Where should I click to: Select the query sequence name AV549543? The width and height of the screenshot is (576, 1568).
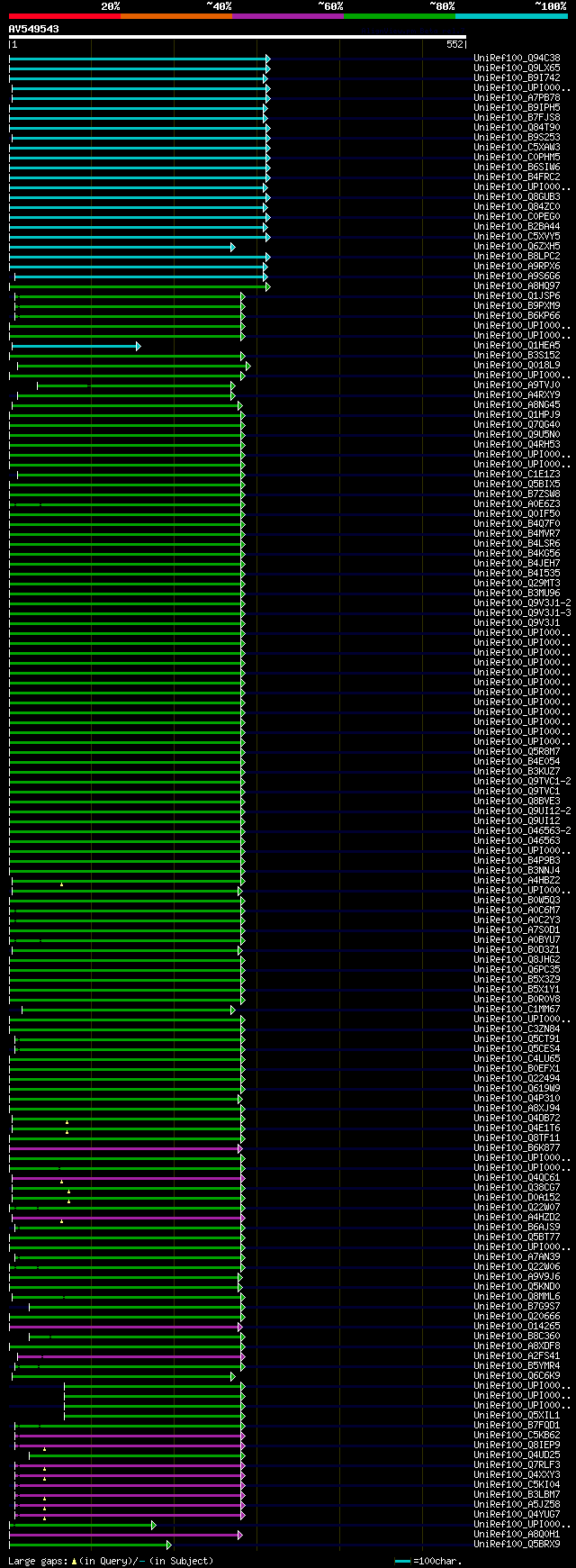(34, 29)
